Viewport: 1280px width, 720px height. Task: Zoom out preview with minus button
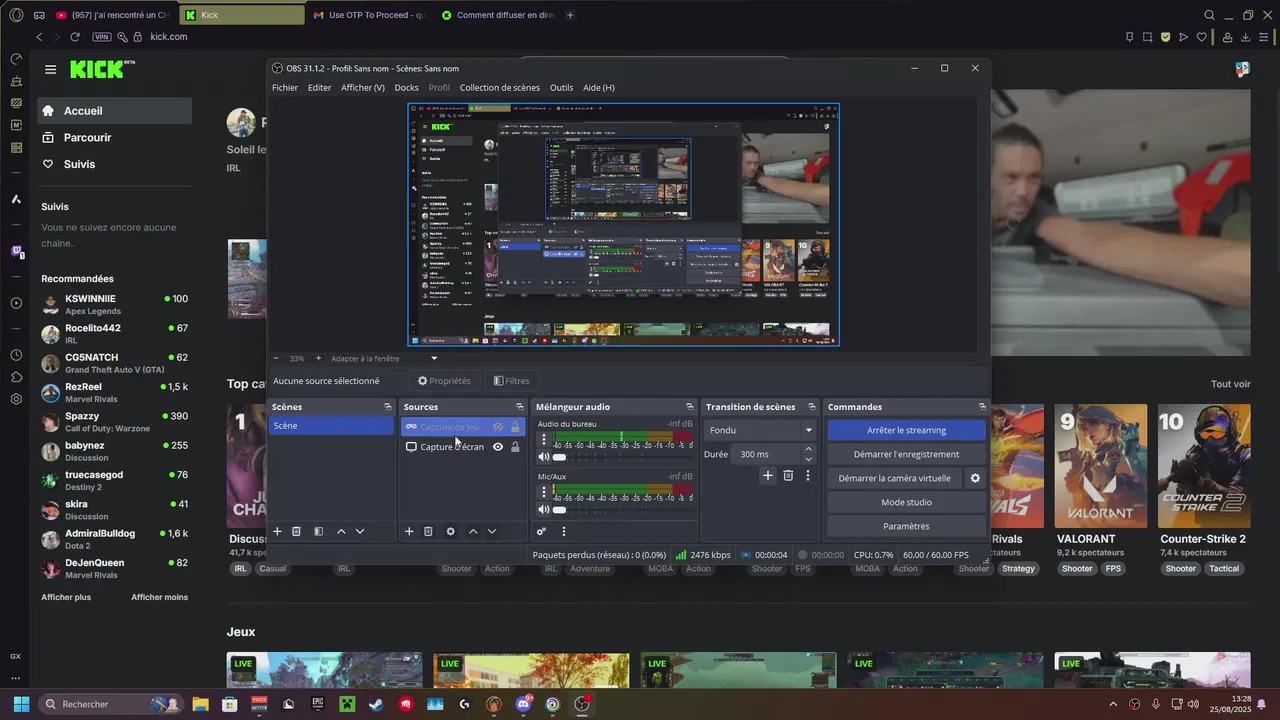click(x=276, y=358)
